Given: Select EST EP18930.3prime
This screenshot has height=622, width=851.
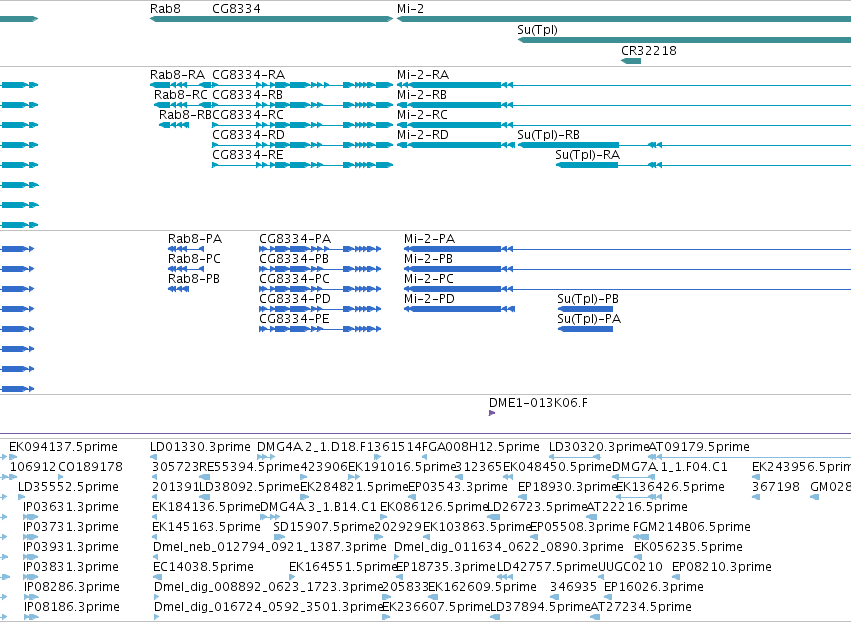Looking at the screenshot, I should (x=568, y=487).
